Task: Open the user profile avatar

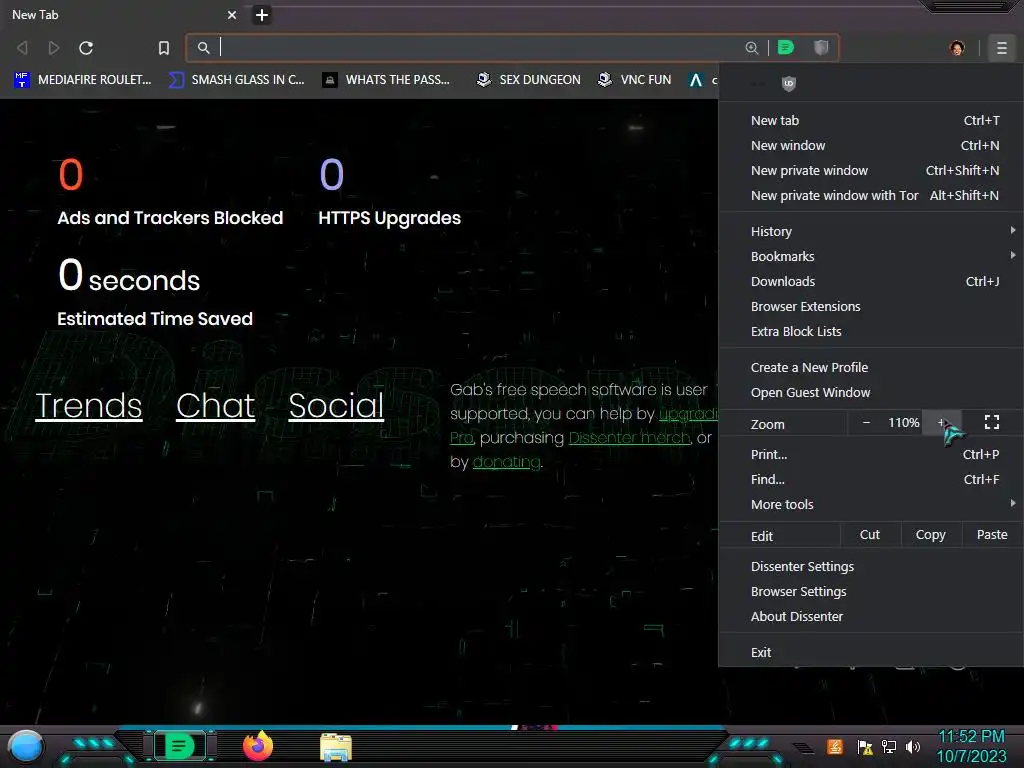Action: pyautogui.click(x=957, y=48)
